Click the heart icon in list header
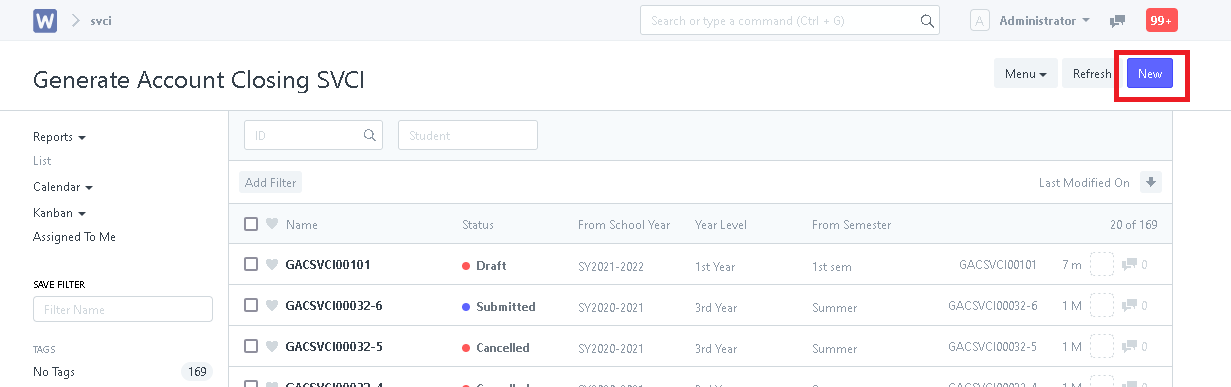1231x387 pixels. click(271, 224)
